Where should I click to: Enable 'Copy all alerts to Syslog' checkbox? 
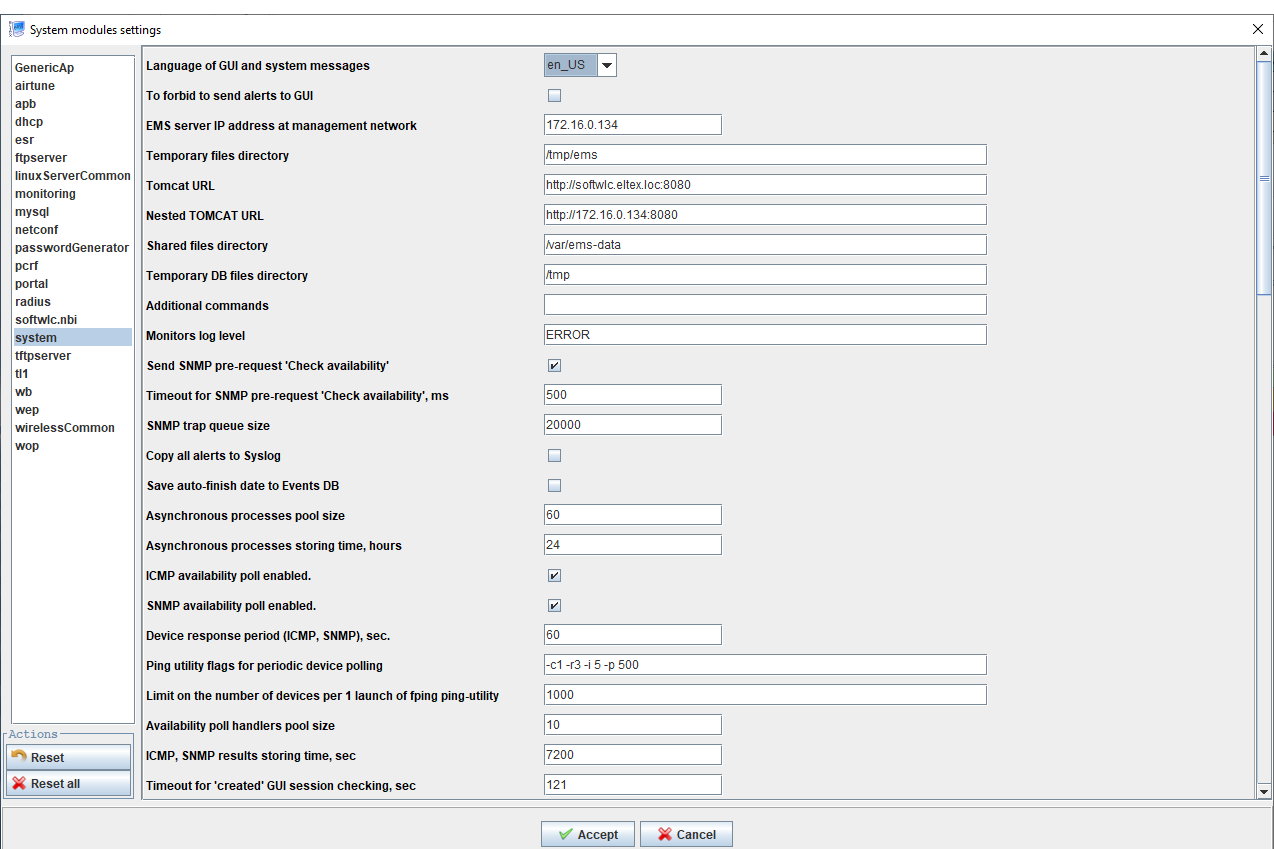[554, 456]
